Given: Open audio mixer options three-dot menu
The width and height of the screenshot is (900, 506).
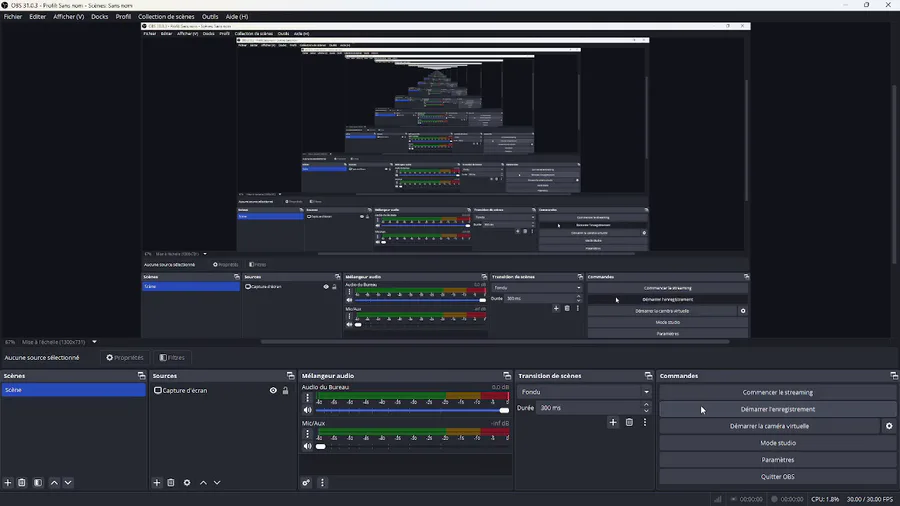Looking at the screenshot, I should coord(322,482).
